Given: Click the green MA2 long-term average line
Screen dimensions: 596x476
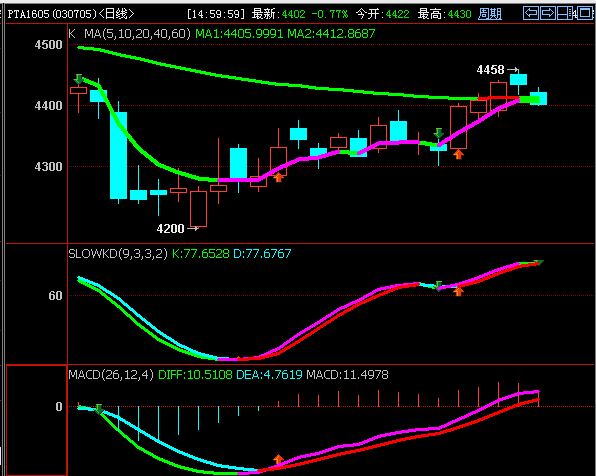Looking at the screenshot, I should click(x=266, y=82).
